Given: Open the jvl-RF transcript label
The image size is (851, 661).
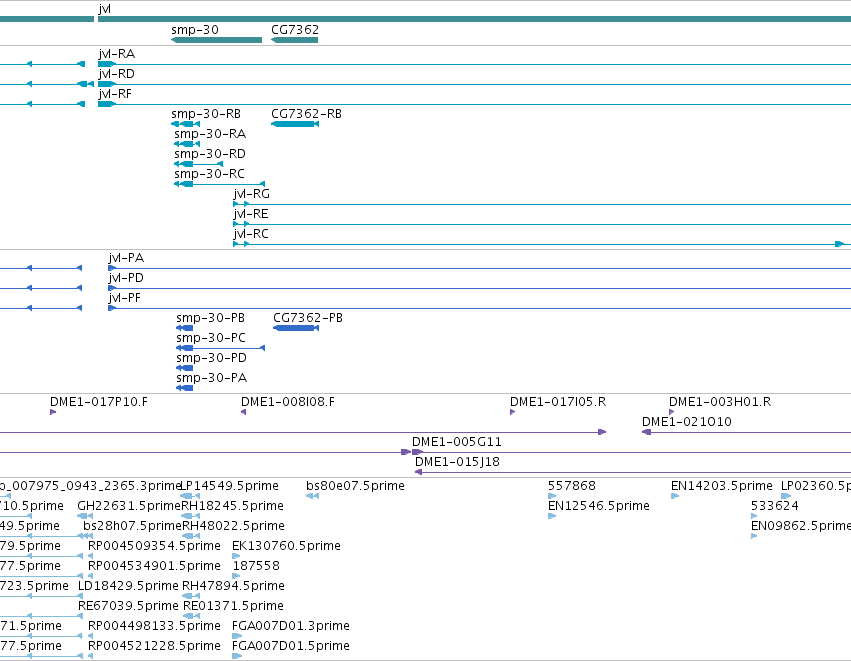Looking at the screenshot, I should click(115, 94).
